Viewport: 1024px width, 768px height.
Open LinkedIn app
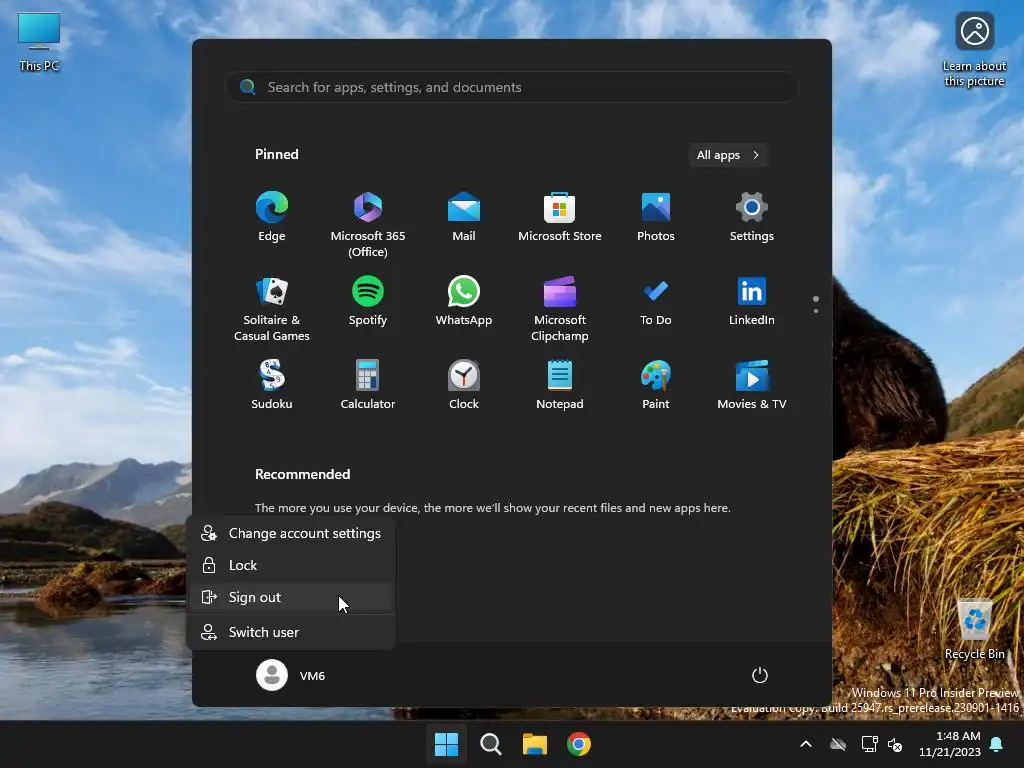[x=752, y=301]
